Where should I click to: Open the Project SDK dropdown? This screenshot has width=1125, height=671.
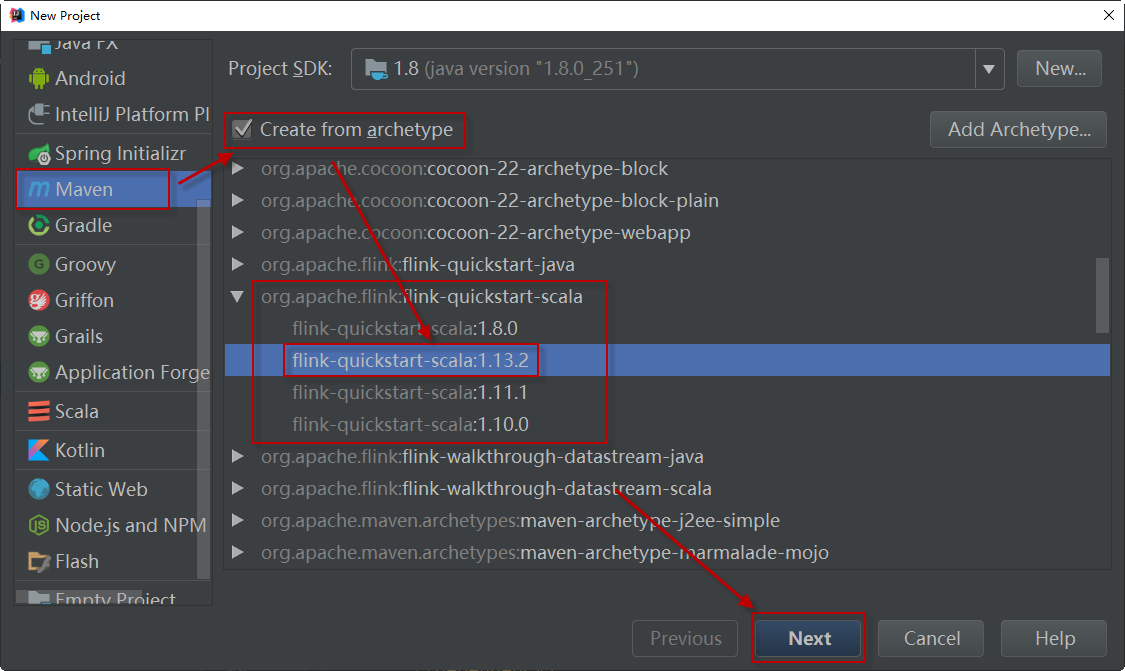[x=988, y=69]
